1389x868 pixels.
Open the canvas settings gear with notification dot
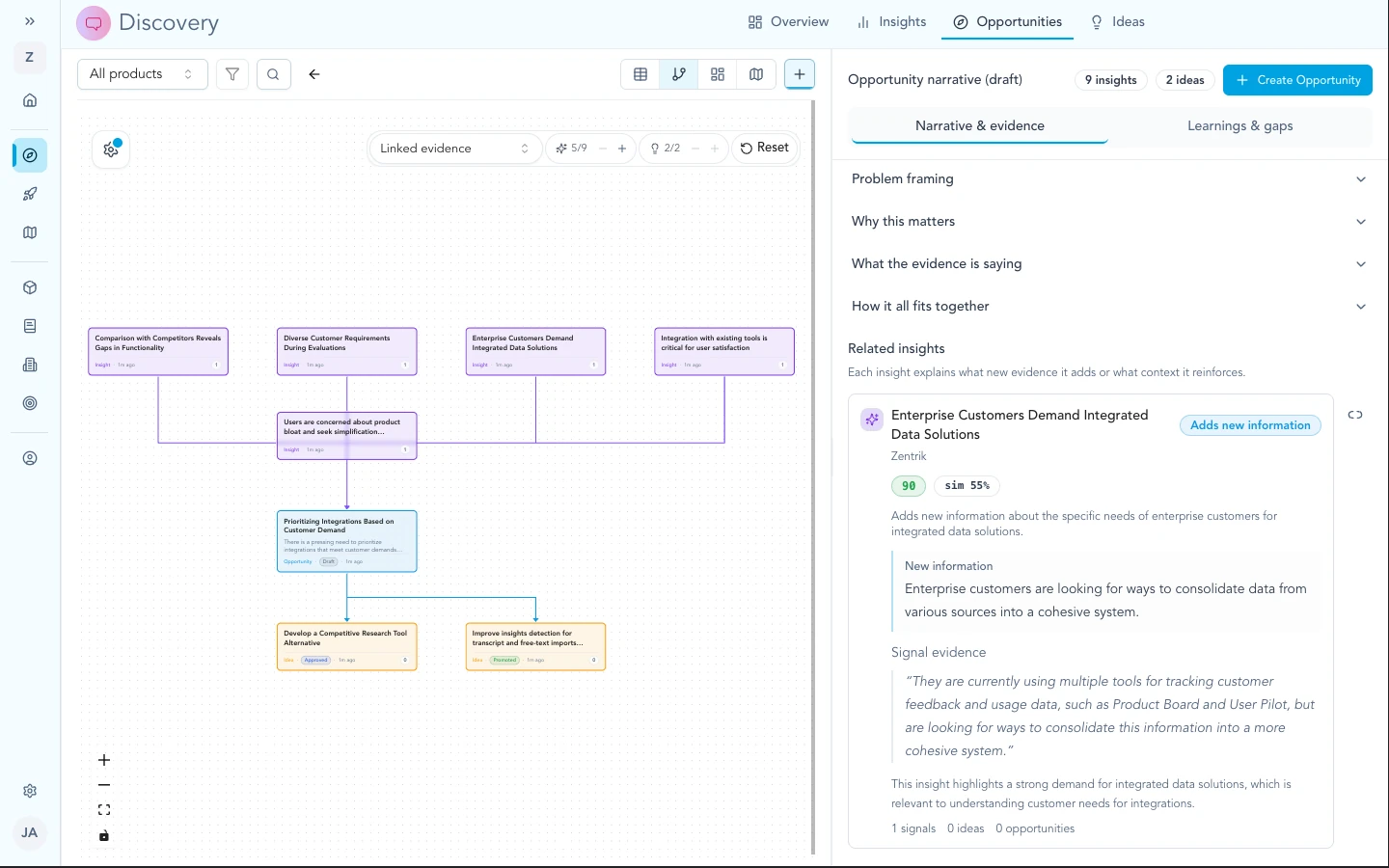tap(109, 149)
